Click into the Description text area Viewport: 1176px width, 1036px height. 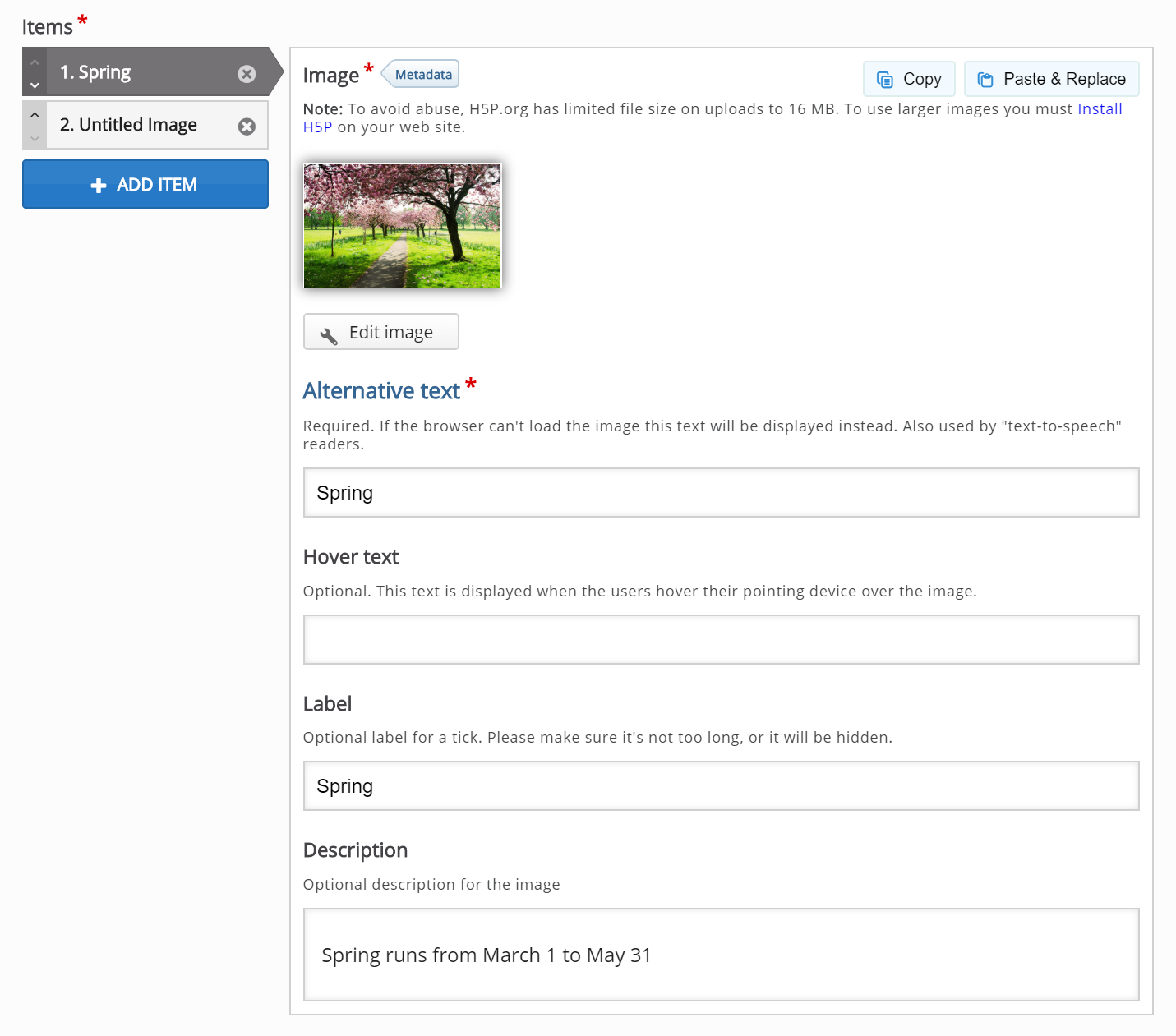pyautogui.click(x=721, y=955)
